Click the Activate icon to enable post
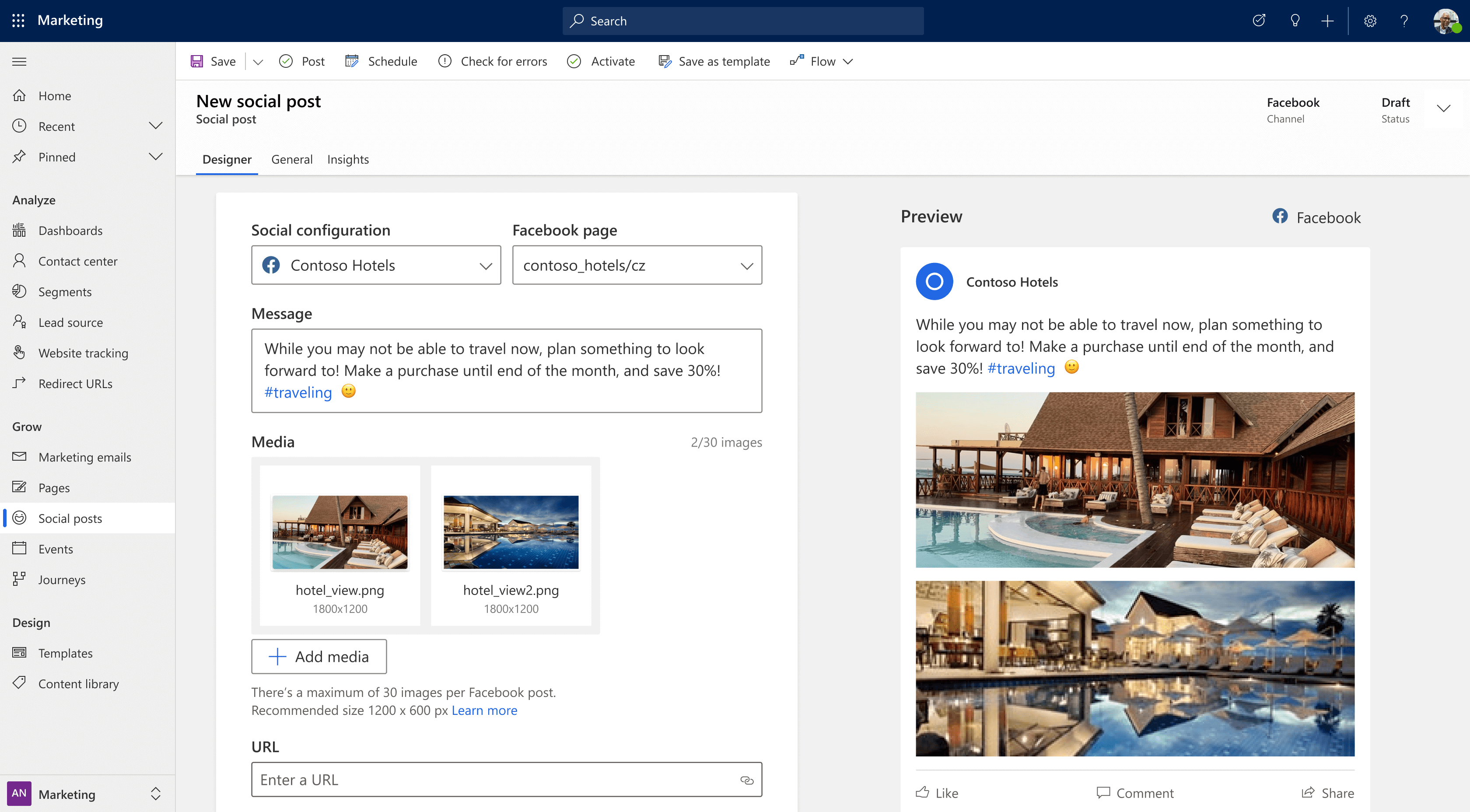1470x812 pixels. click(575, 60)
